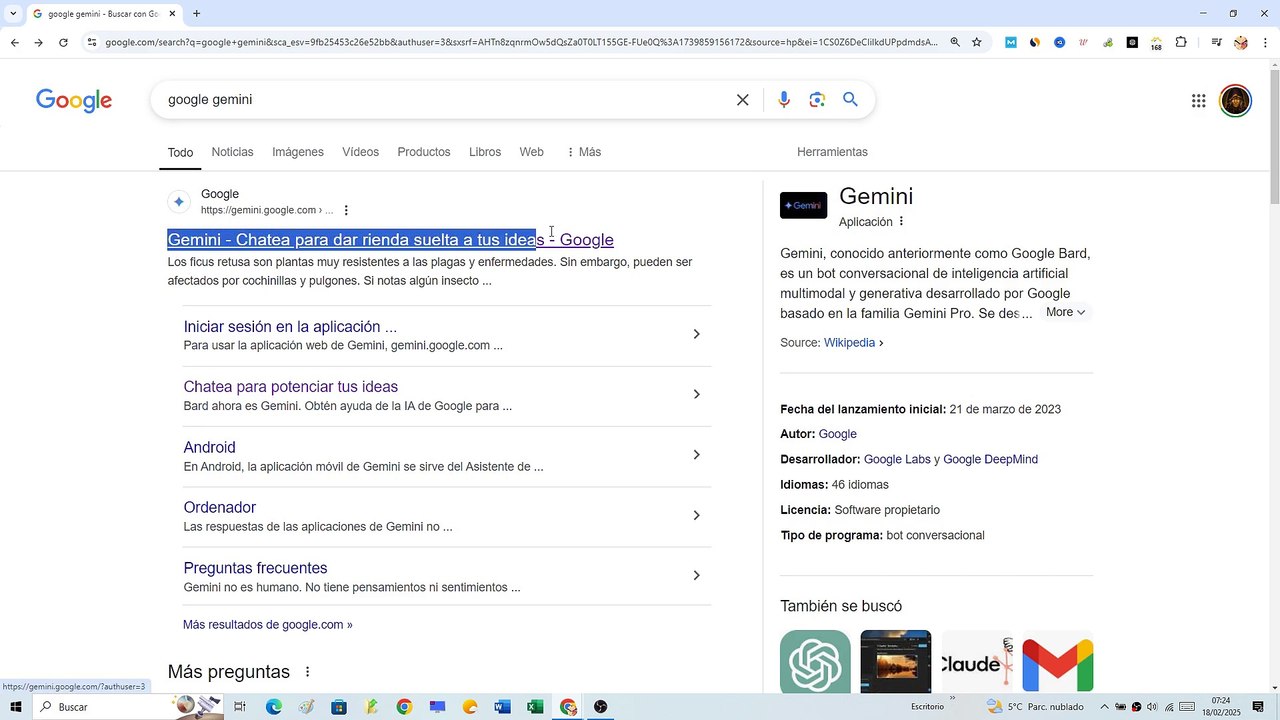Switch to the Libros tab
The width and height of the screenshot is (1280, 720).
[x=485, y=152]
